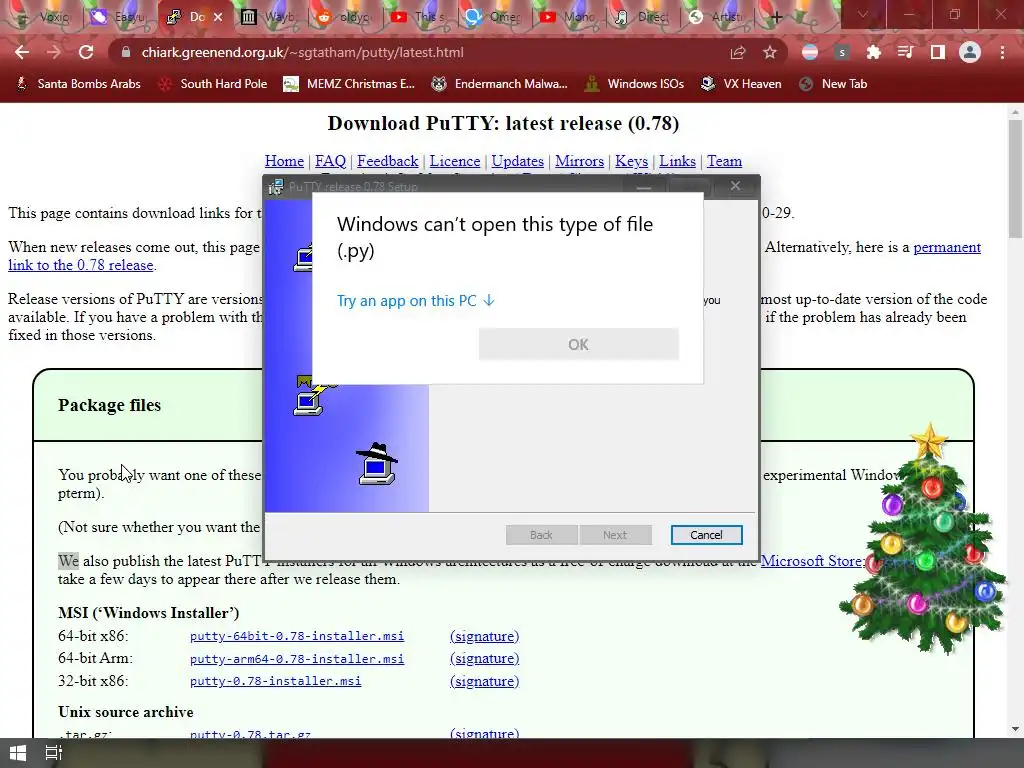
Task: Open the Links page link
Action: pyautogui.click(x=677, y=161)
